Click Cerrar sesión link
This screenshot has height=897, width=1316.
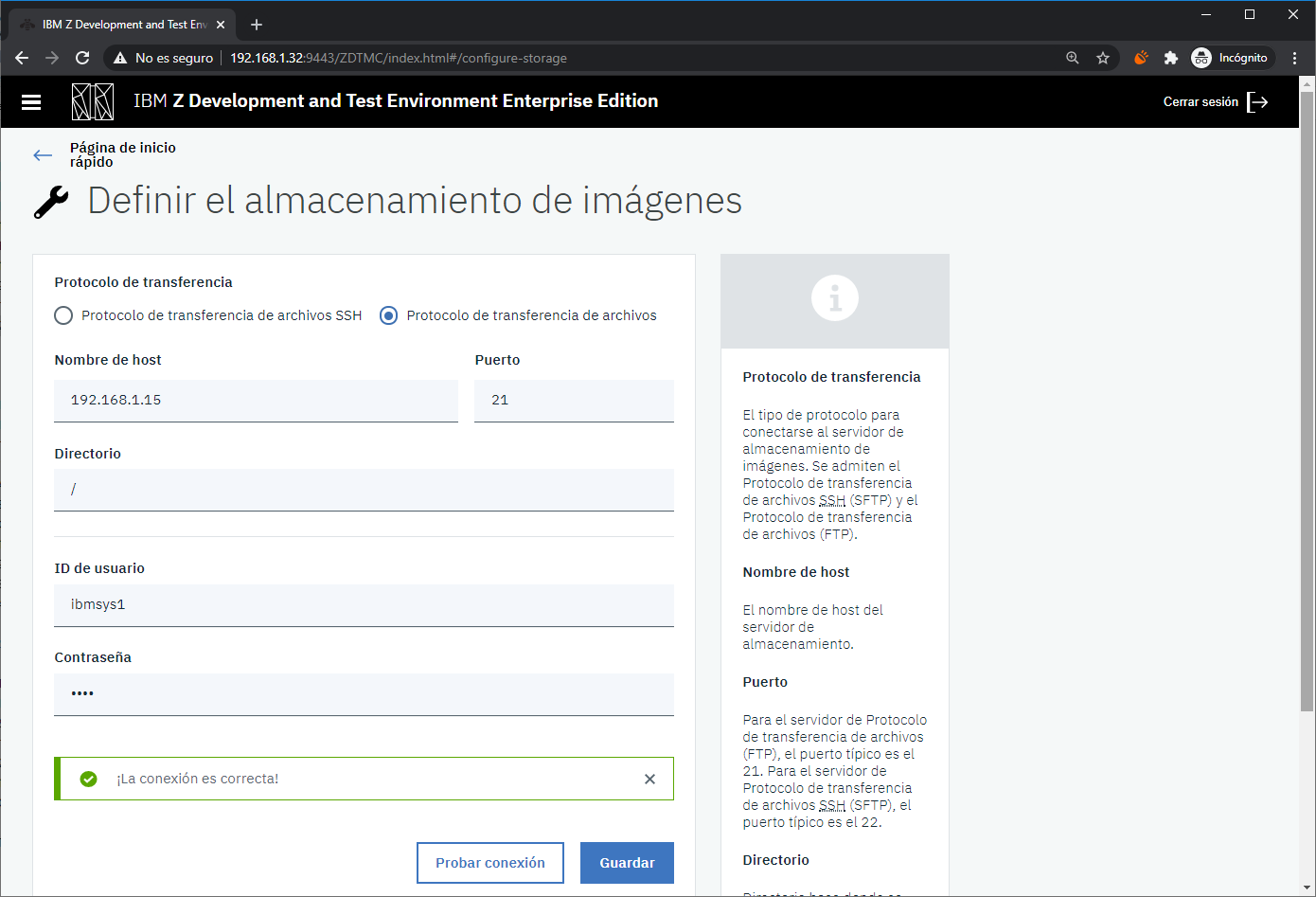(x=1200, y=102)
